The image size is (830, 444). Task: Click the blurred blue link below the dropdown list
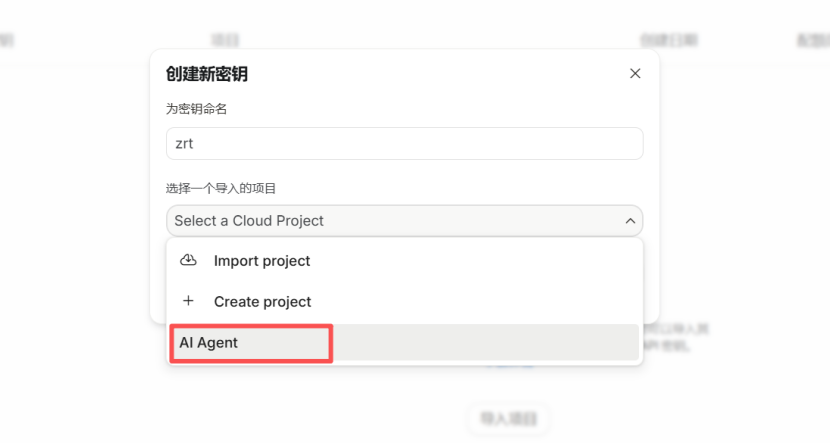coord(509,365)
